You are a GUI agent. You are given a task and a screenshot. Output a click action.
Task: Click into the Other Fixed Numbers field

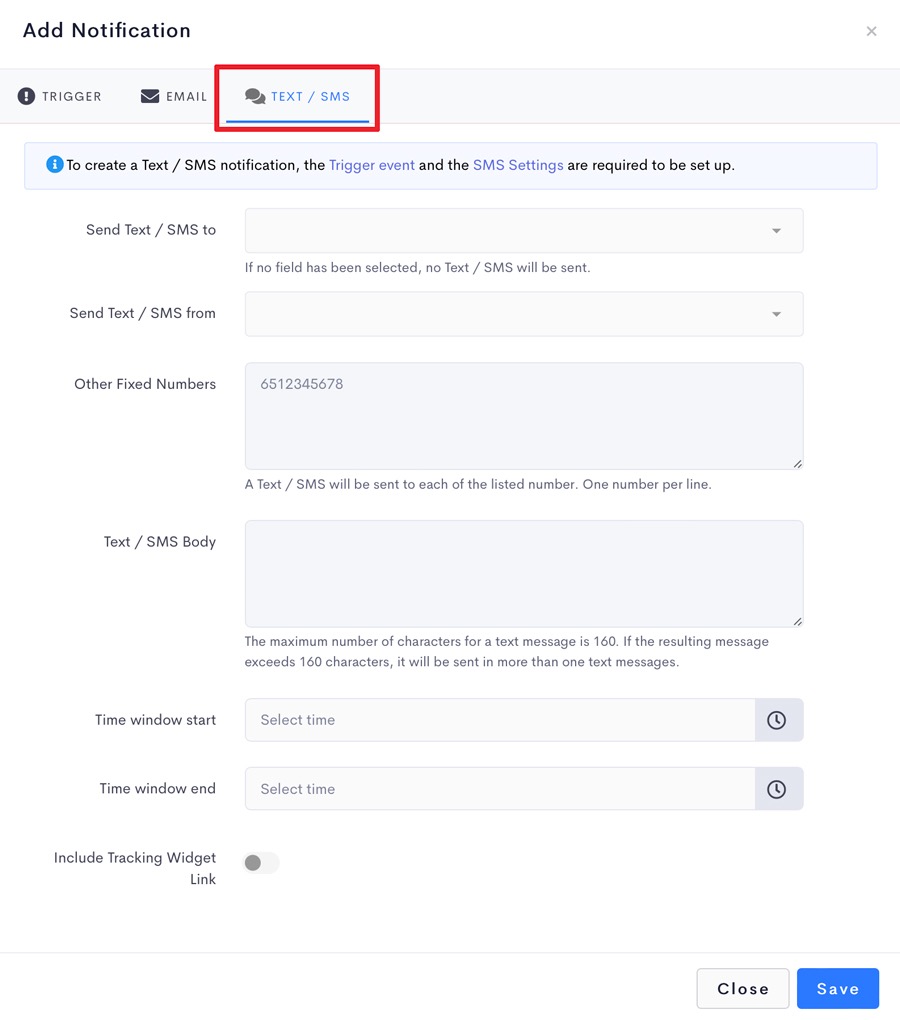524,416
